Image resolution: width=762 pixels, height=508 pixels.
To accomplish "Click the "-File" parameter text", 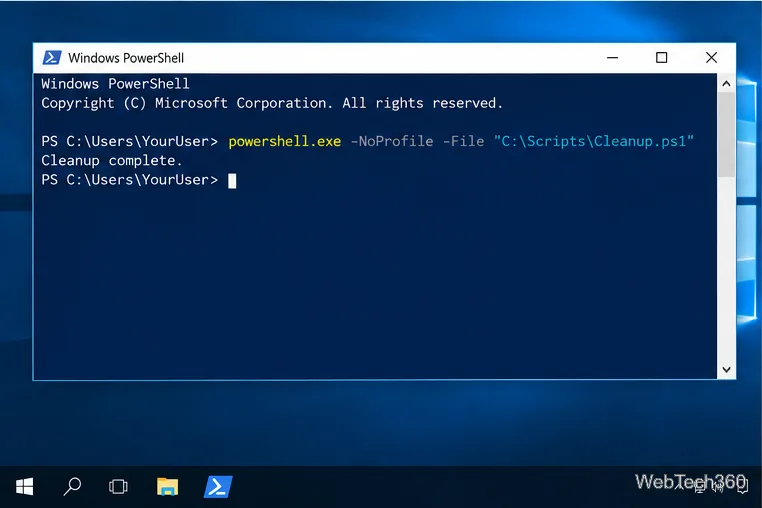I will coord(464,141).
